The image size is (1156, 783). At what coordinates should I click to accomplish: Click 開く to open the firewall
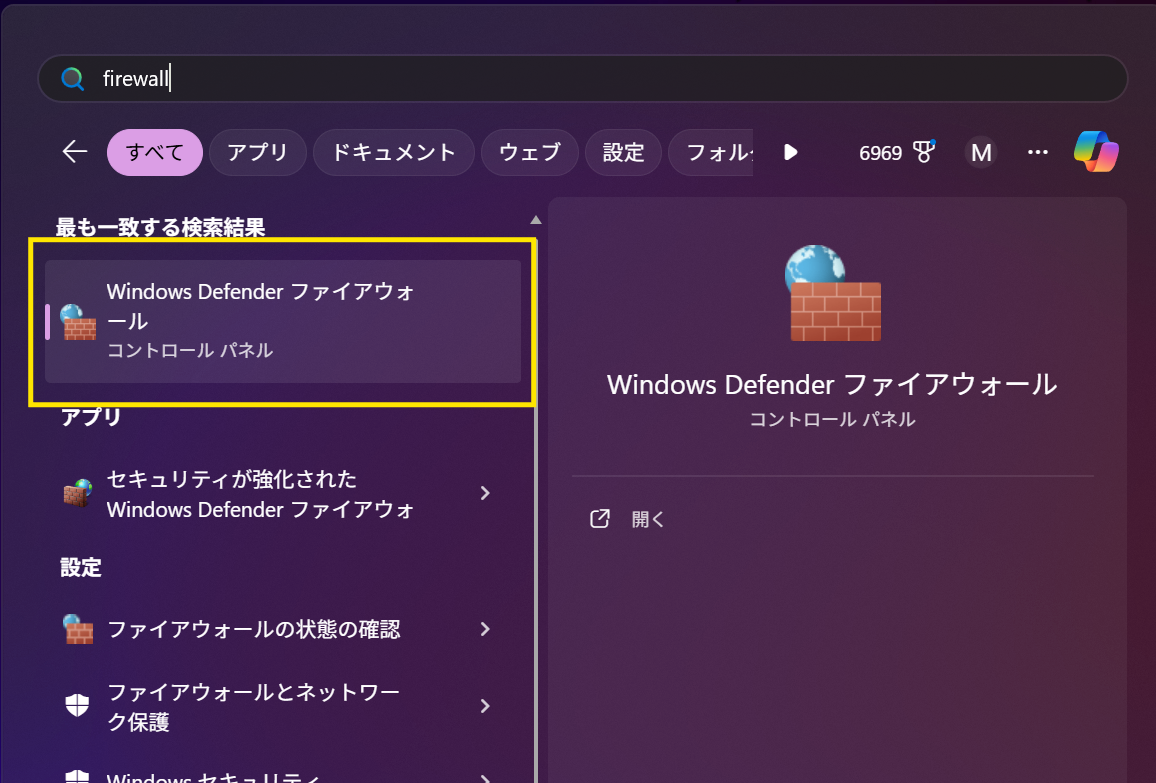[x=648, y=519]
